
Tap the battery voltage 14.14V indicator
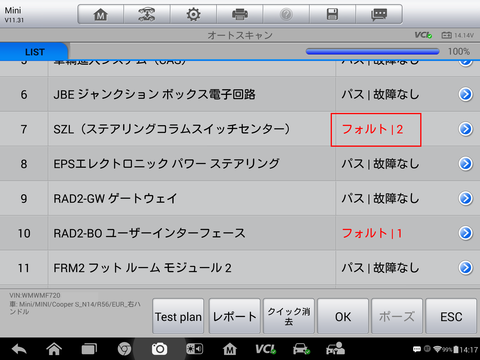tap(457, 35)
